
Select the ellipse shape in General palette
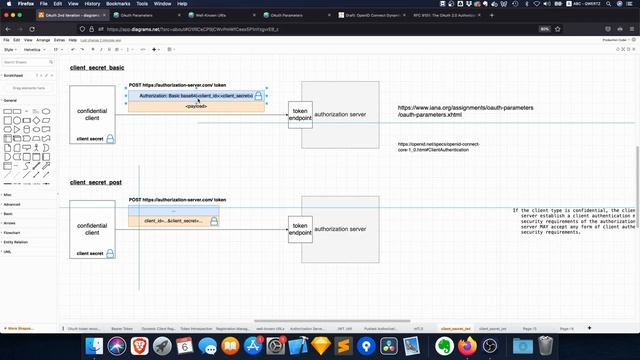(46, 111)
